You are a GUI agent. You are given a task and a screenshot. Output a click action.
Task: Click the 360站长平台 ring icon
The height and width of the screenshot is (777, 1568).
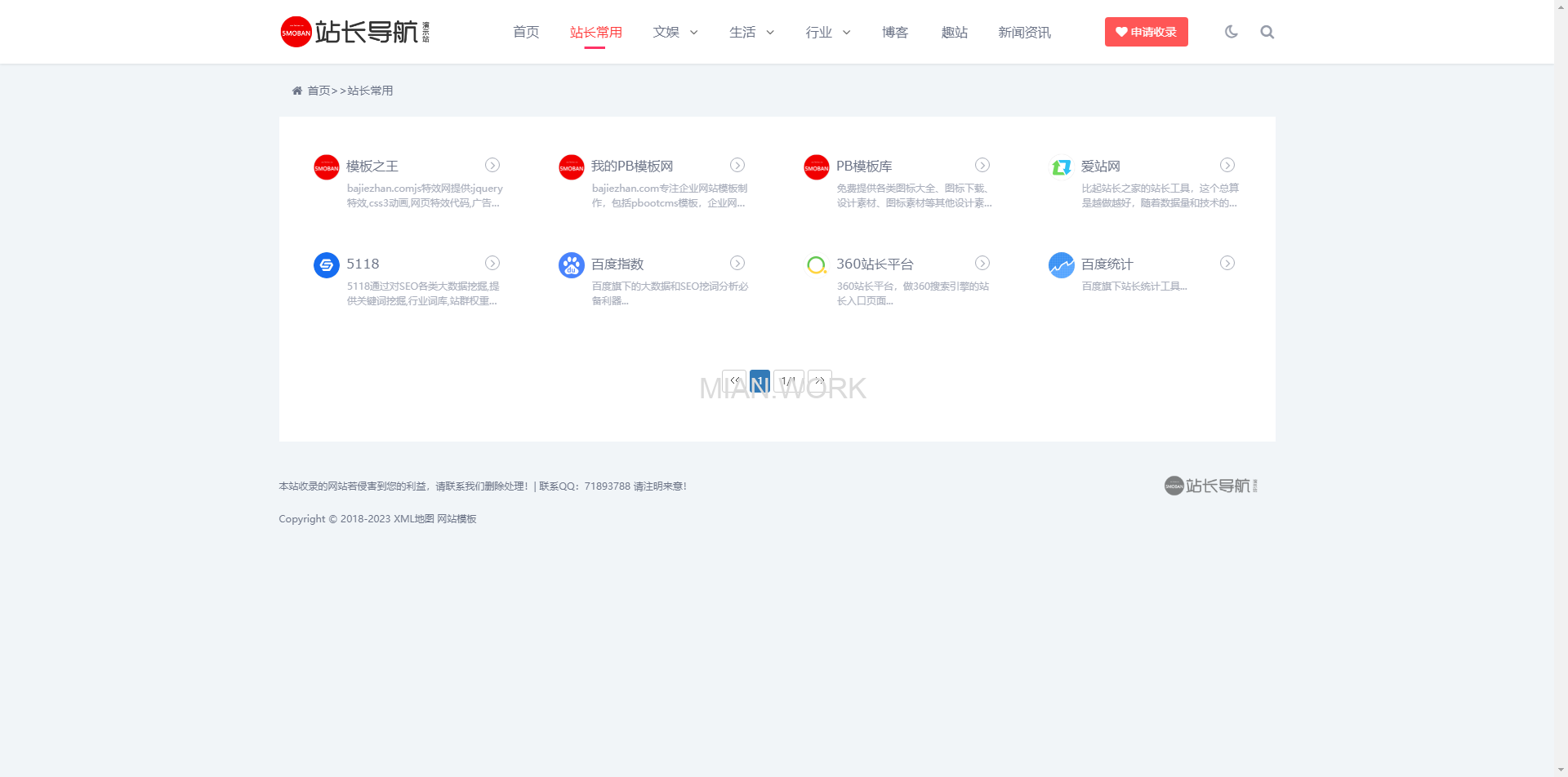(817, 265)
